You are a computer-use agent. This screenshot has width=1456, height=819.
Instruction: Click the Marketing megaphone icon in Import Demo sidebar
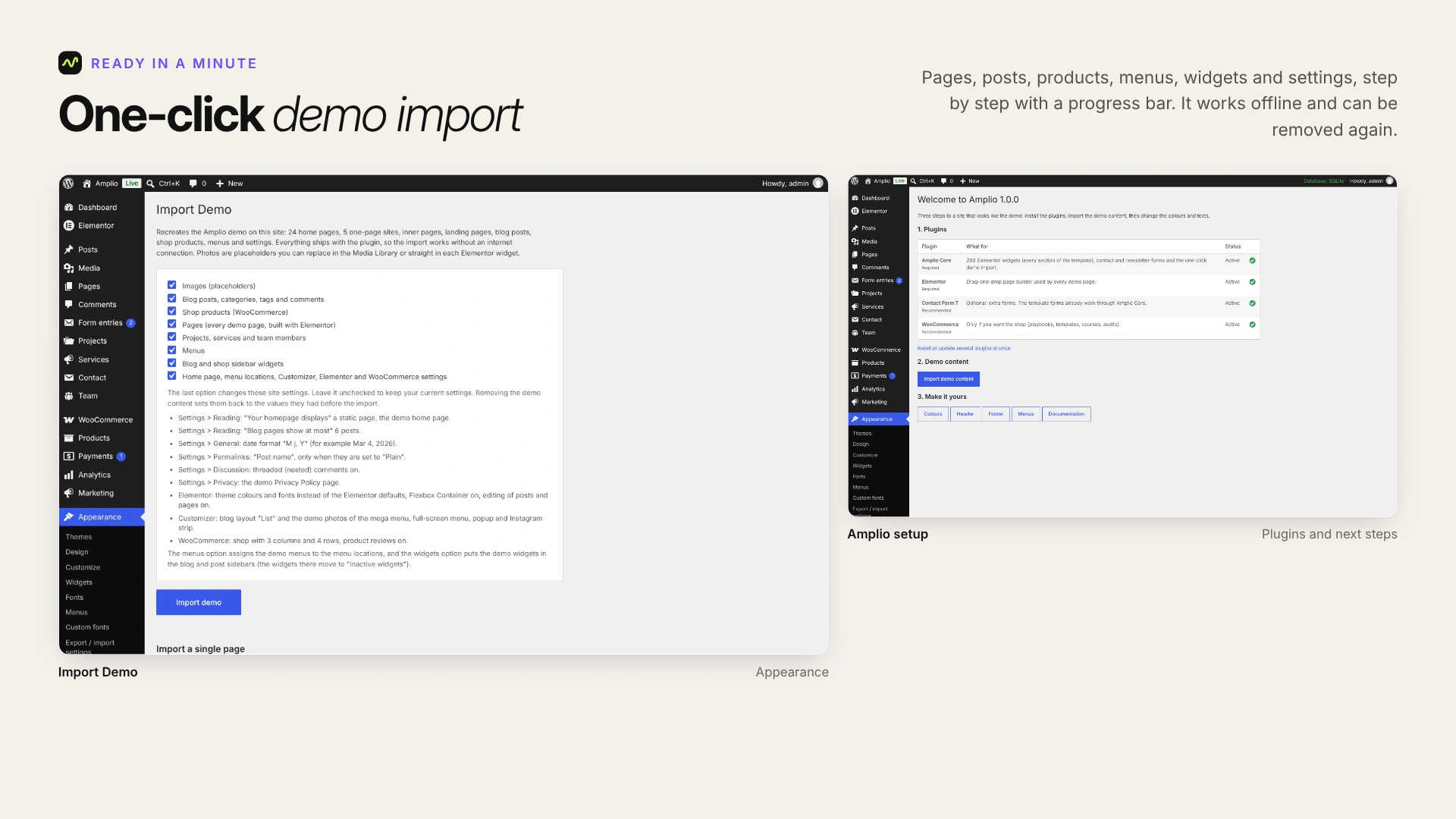tap(69, 493)
